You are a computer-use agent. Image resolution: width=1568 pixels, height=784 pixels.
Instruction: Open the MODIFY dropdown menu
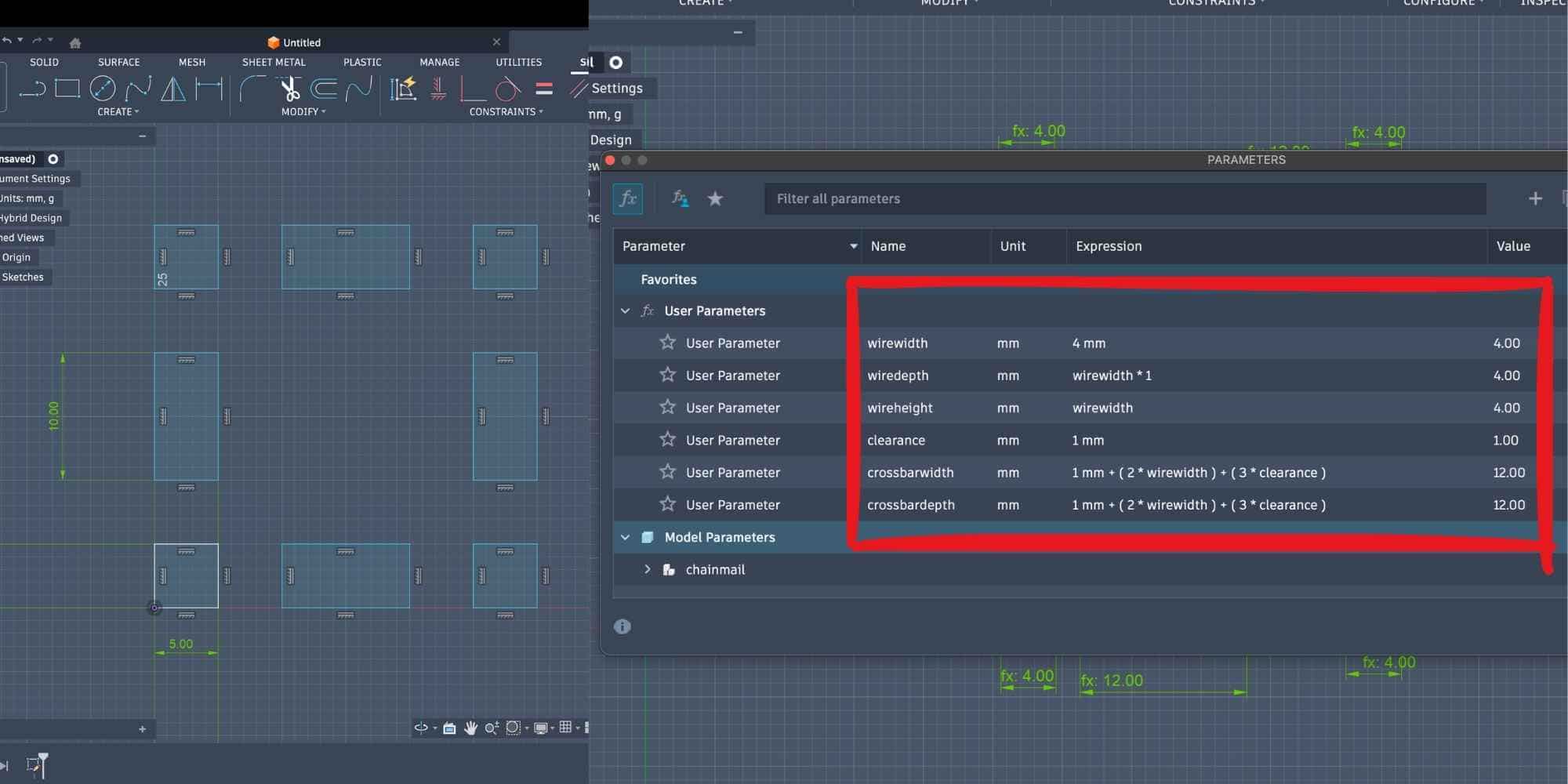303,112
